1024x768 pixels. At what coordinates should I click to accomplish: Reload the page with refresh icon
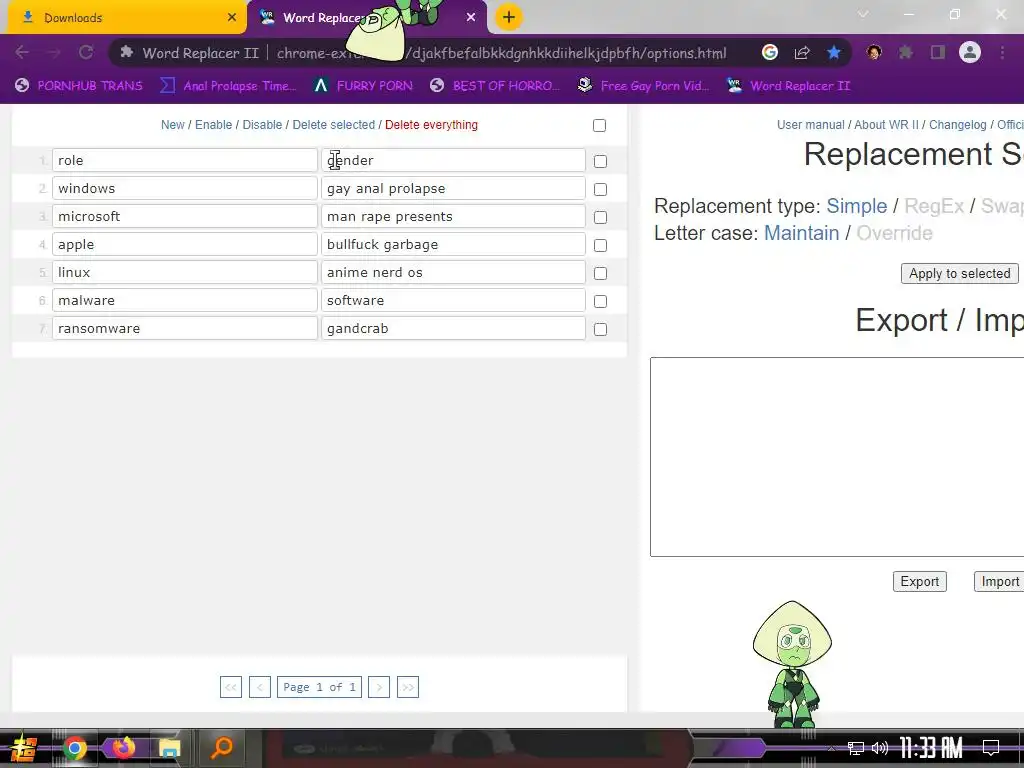tap(86, 52)
